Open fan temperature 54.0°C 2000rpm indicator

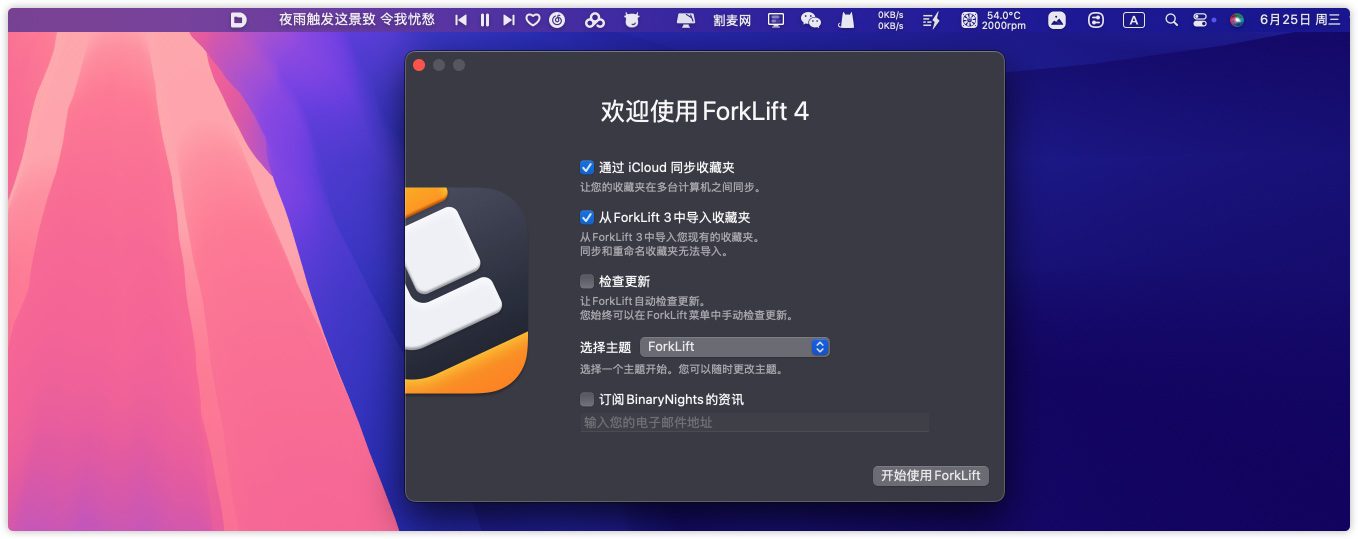993,20
